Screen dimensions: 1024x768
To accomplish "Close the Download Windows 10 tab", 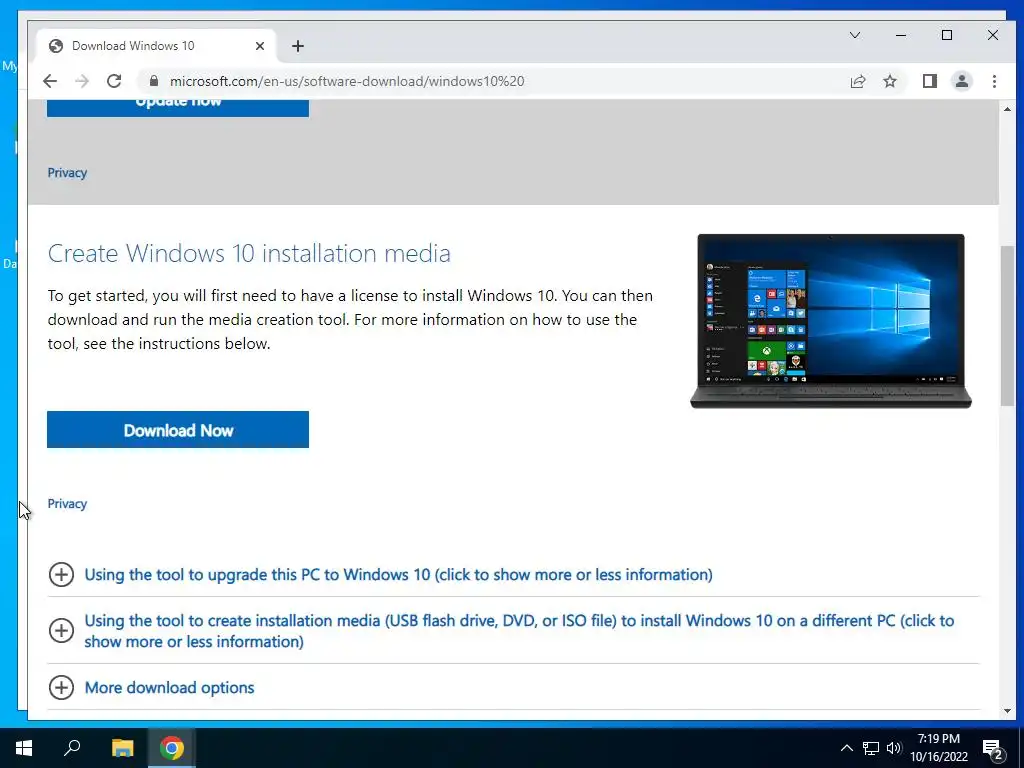I will [x=259, y=46].
